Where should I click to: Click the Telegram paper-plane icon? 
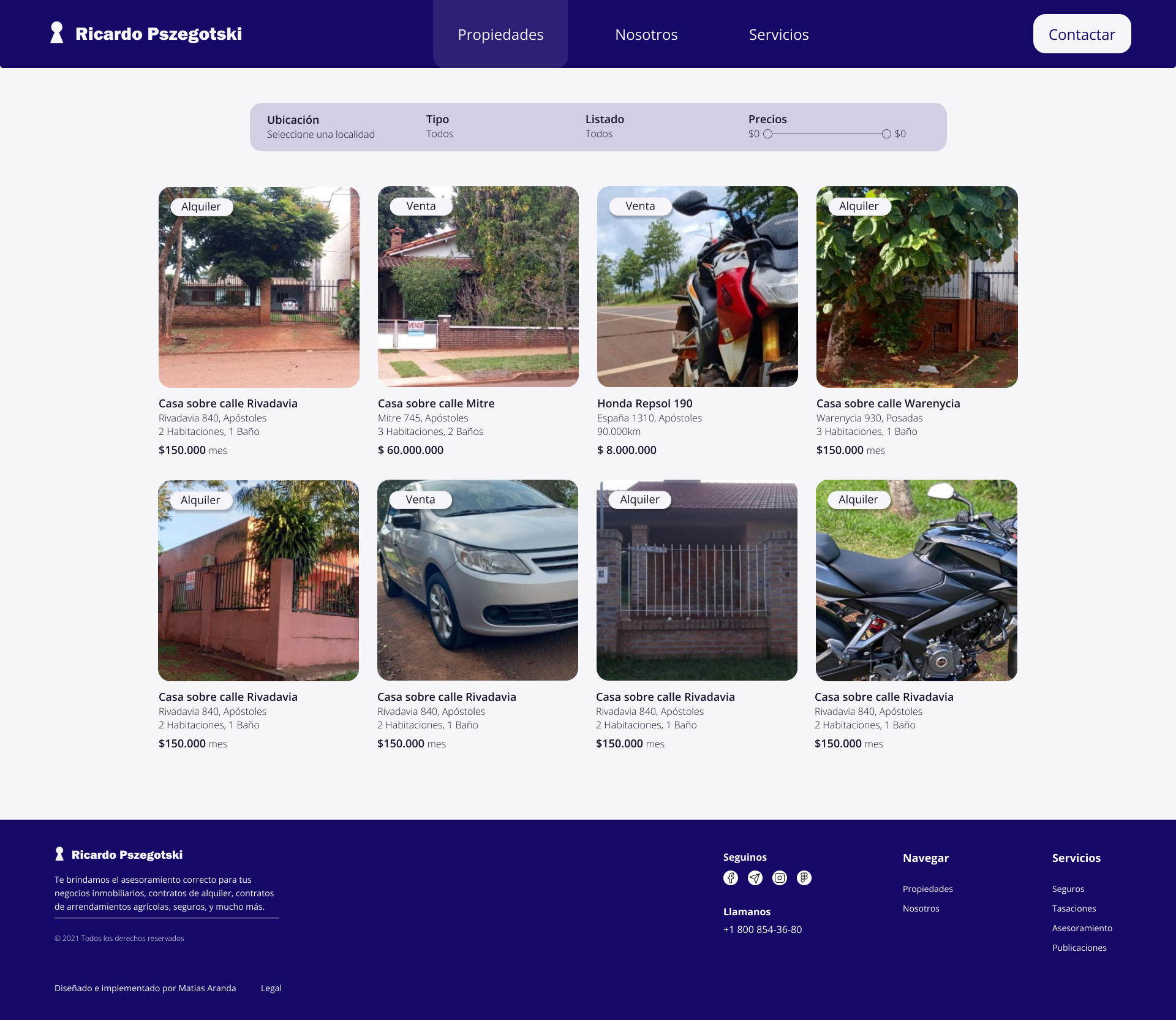point(755,878)
